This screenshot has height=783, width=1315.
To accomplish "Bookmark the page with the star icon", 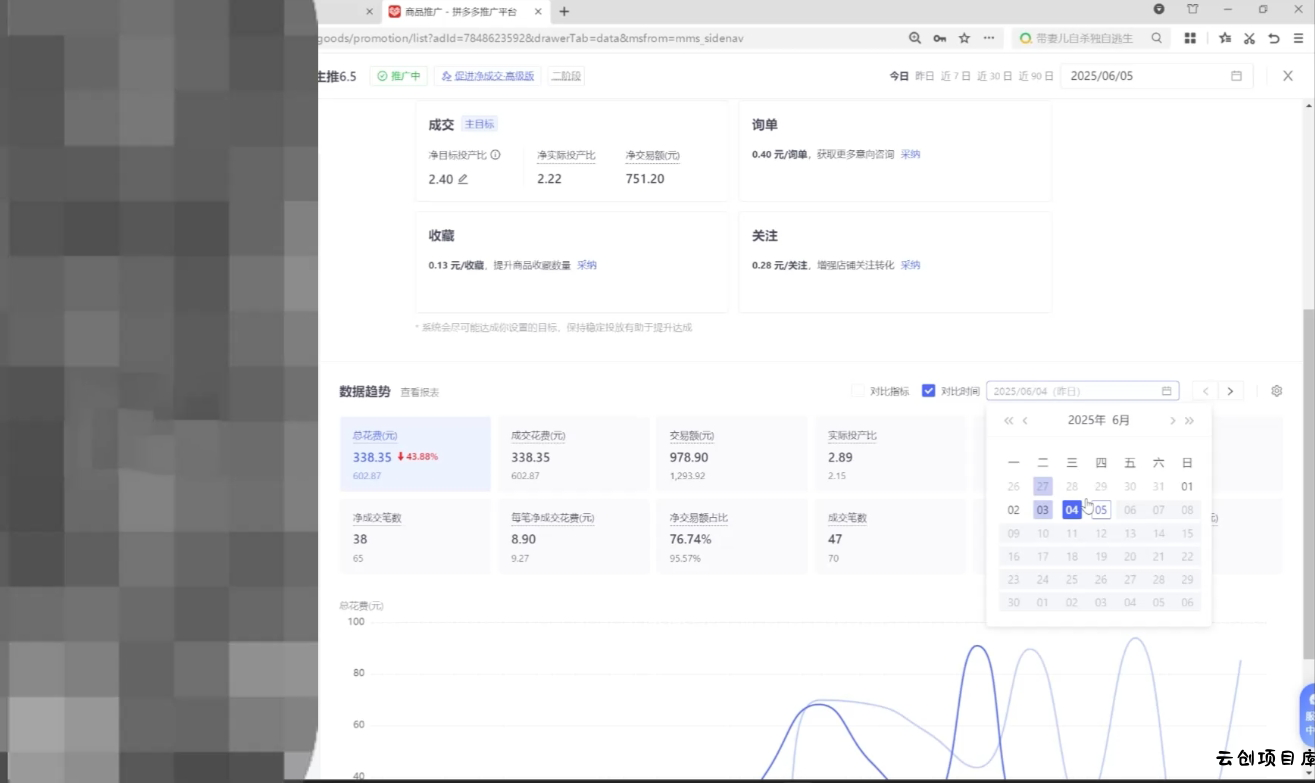I will click(x=964, y=38).
